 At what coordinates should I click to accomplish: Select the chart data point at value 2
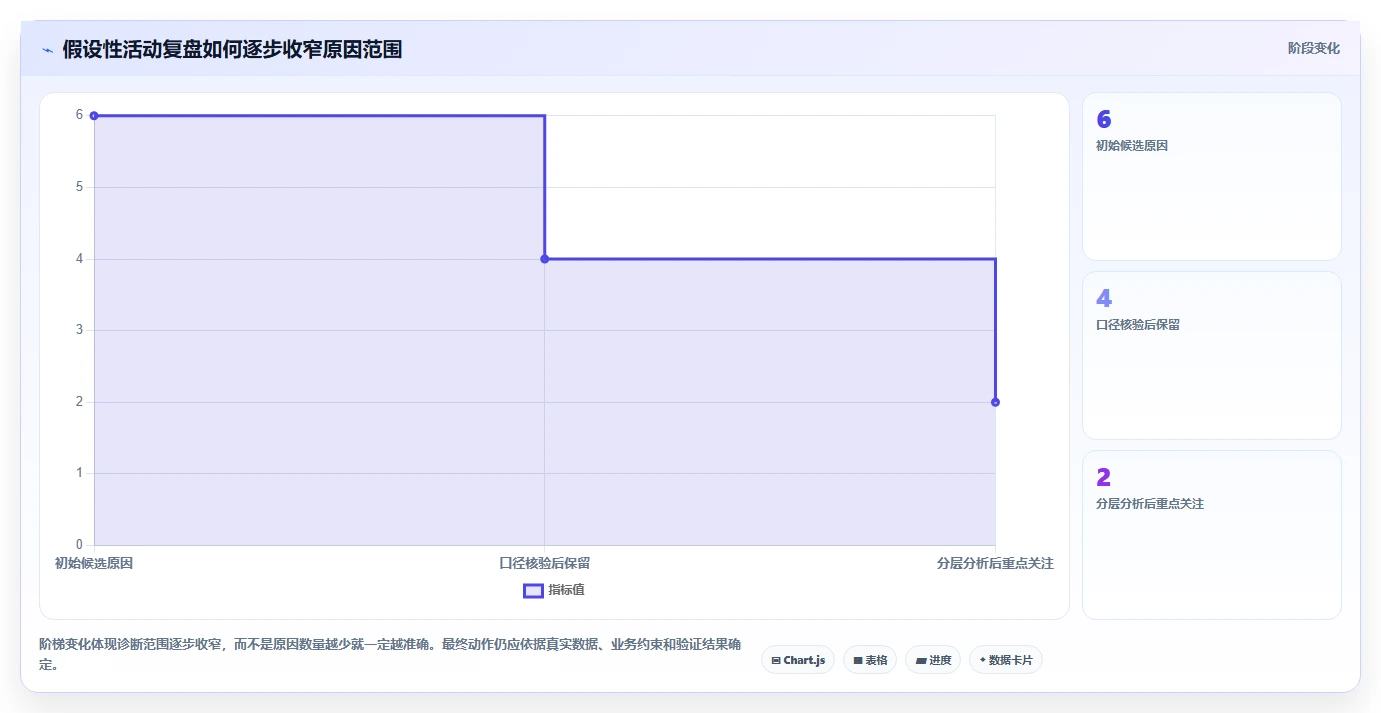[x=995, y=402]
